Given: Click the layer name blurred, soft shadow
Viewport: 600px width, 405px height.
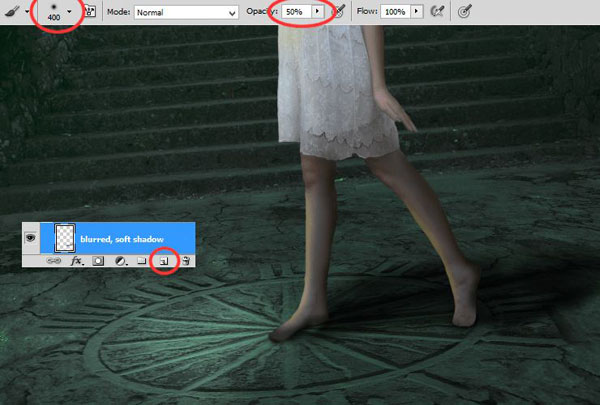Looking at the screenshot, I should click(x=122, y=239).
